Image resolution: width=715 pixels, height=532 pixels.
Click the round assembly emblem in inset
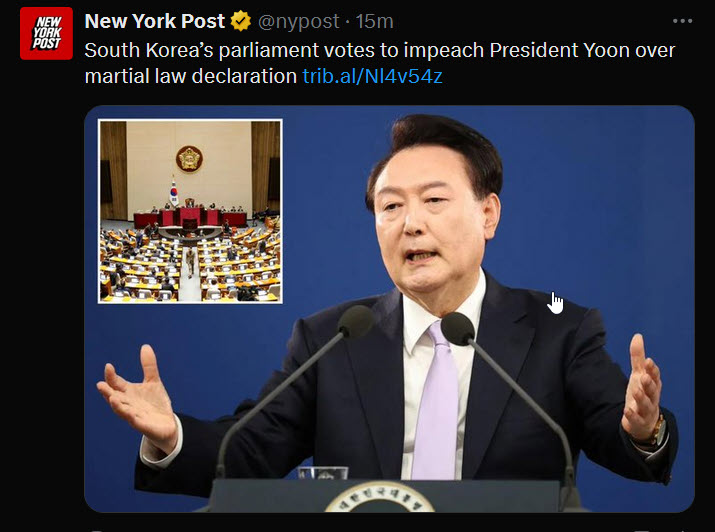click(189, 159)
